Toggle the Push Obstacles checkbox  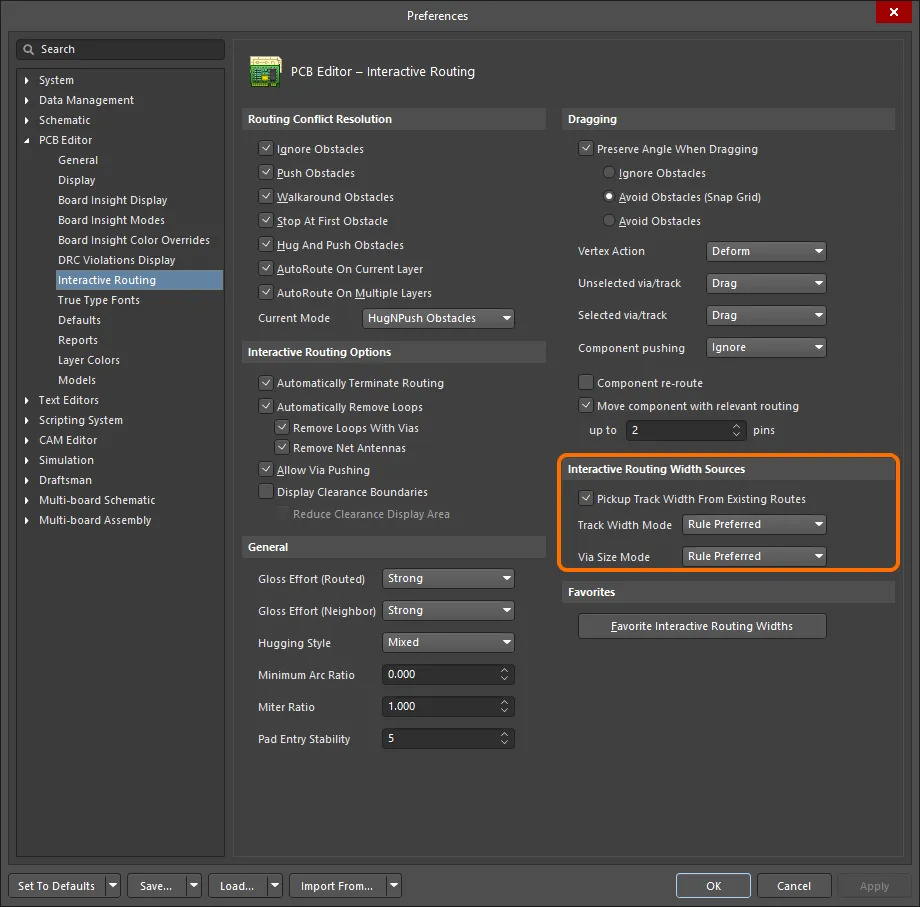coord(266,172)
